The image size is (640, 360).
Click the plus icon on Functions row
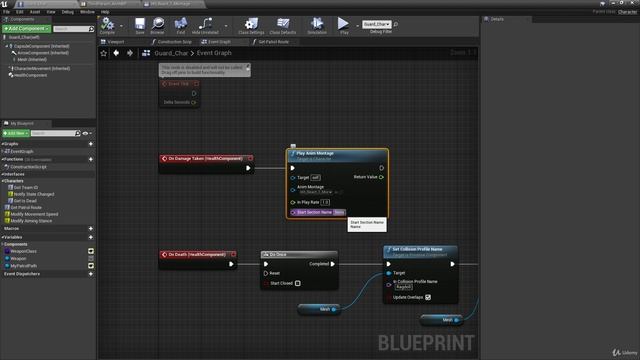click(x=91, y=159)
